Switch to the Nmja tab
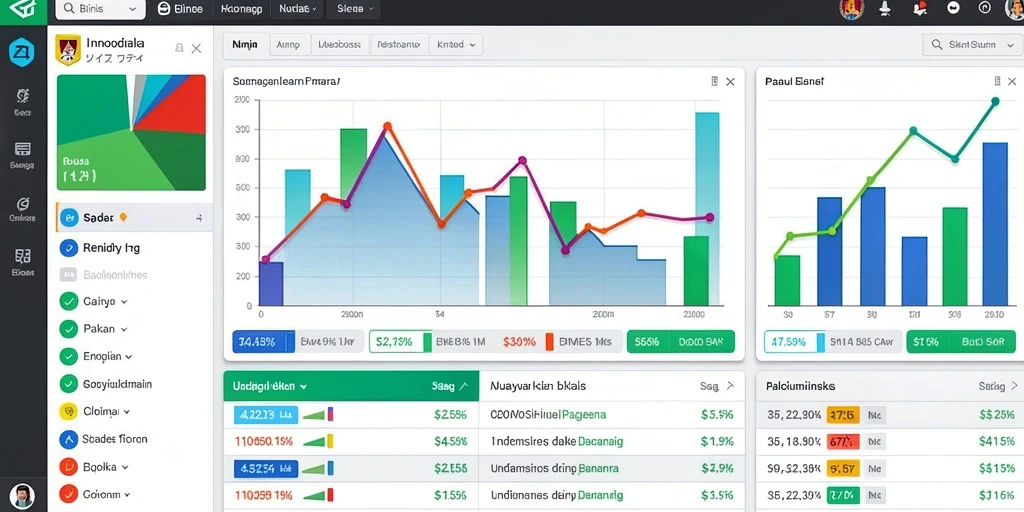The height and width of the screenshot is (512, 1024). [x=245, y=44]
